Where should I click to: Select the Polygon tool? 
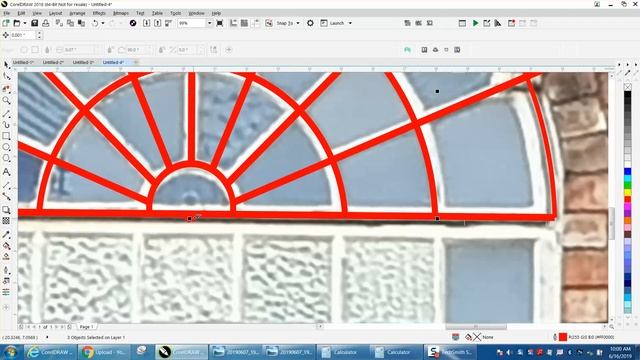click(6, 158)
